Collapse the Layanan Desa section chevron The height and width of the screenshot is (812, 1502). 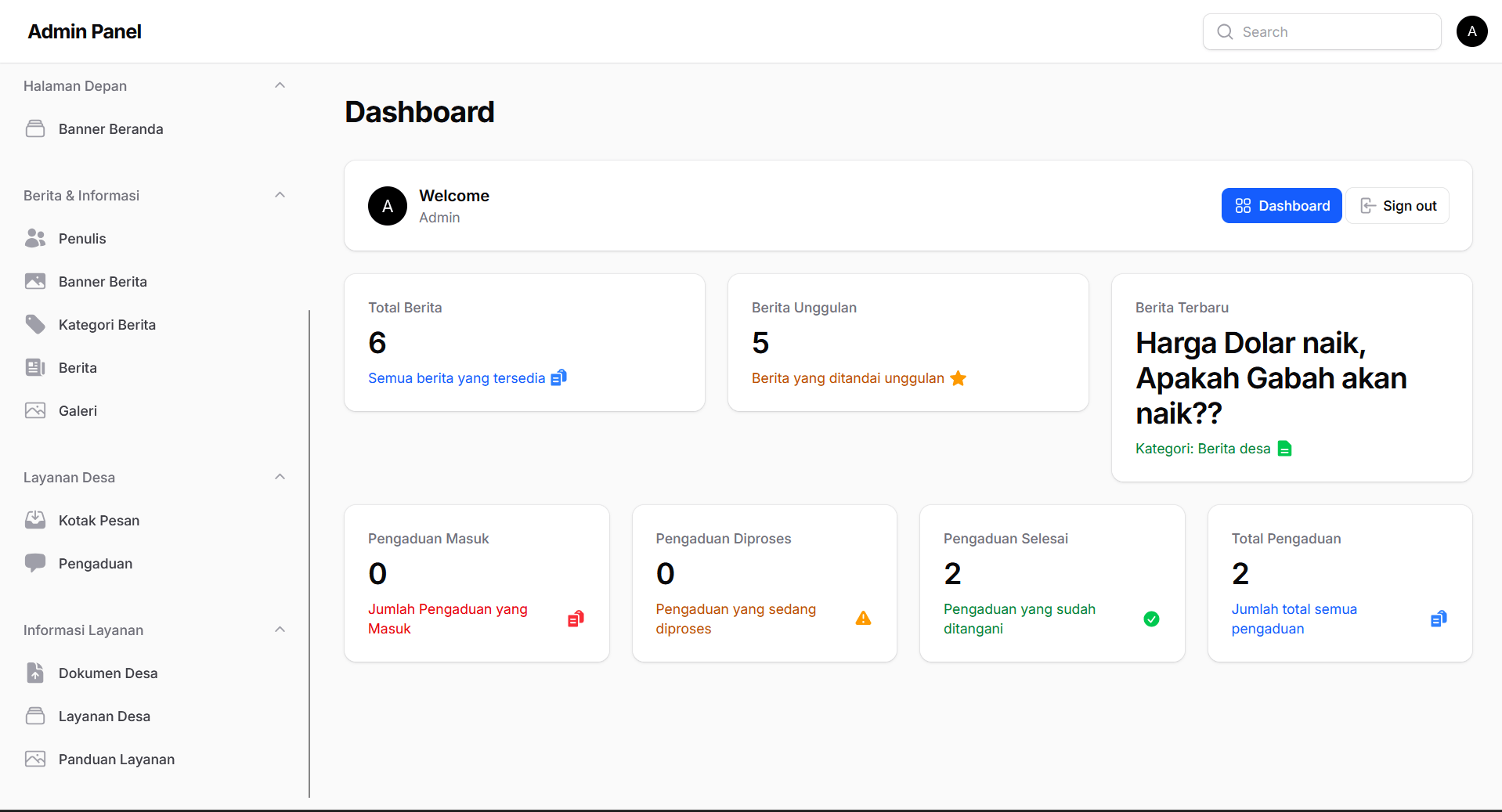tap(280, 477)
